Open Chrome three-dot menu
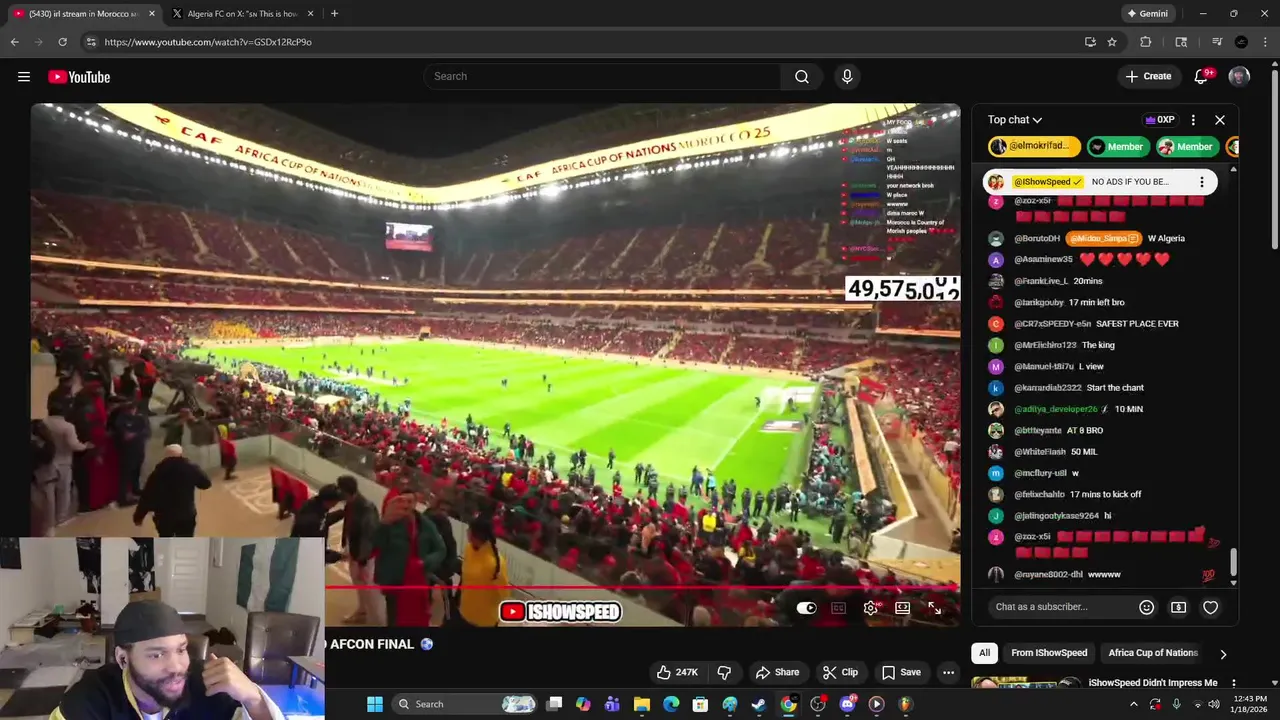1280x720 pixels. point(1265,42)
